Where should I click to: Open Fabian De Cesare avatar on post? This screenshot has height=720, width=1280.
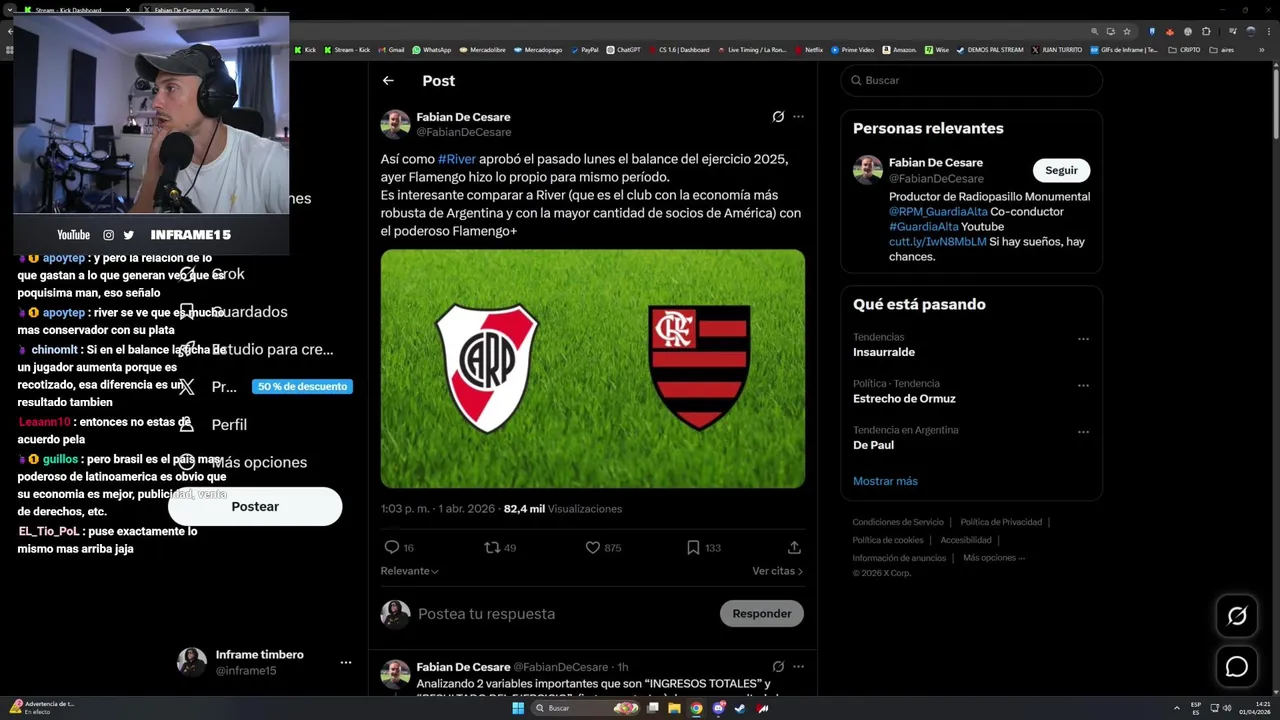(x=395, y=124)
